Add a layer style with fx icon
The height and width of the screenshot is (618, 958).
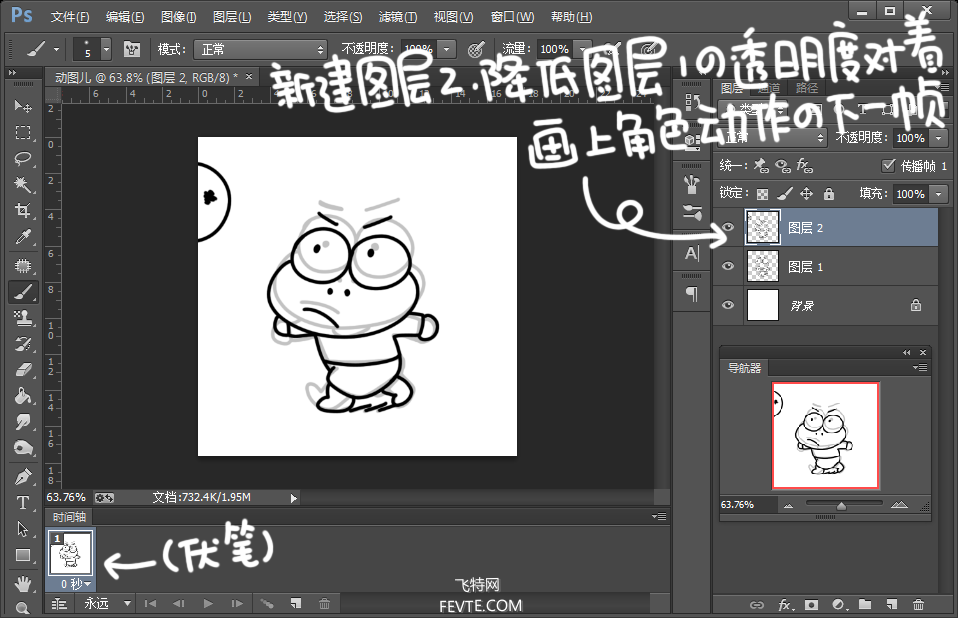[785, 605]
